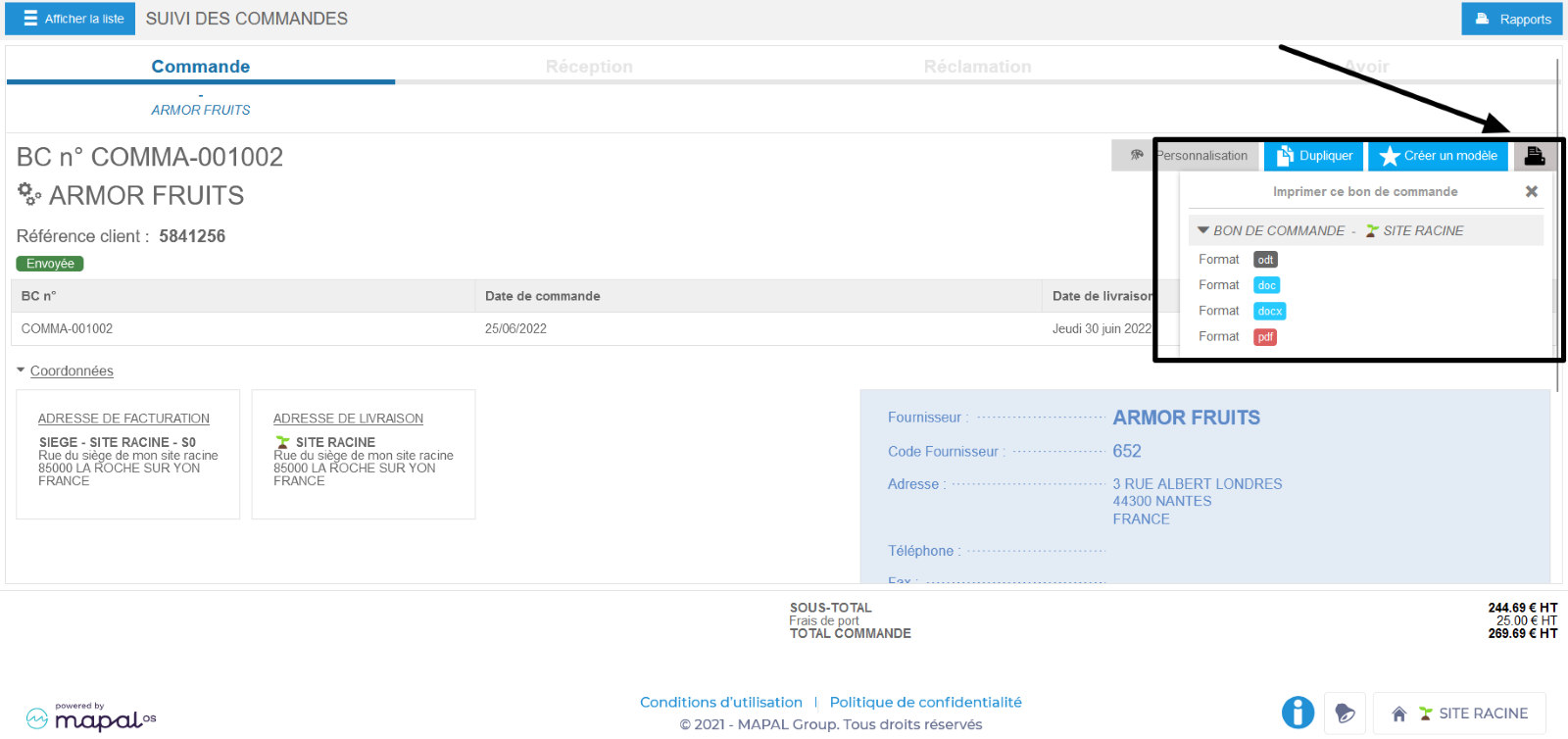Click the TOTAL COMMANDE amount 269.69 € HT
The height and width of the screenshot is (739, 1568).
[1523, 634]
